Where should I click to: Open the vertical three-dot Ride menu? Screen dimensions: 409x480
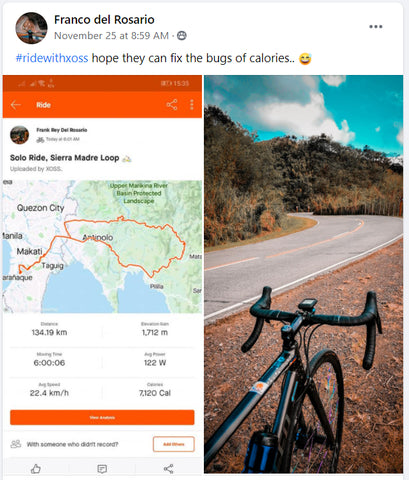tap(192, 105)
